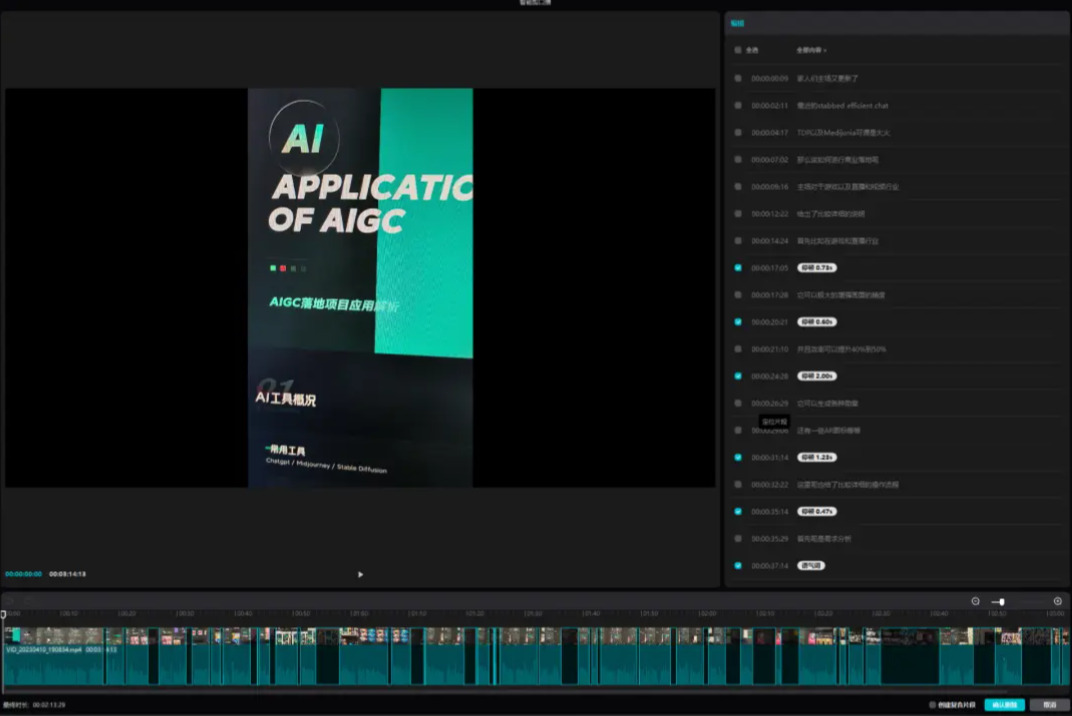Screen dimensions: 1072x716
Task: Check the box for the 00:00:32:22 line
Action: [x=738, y=484]
